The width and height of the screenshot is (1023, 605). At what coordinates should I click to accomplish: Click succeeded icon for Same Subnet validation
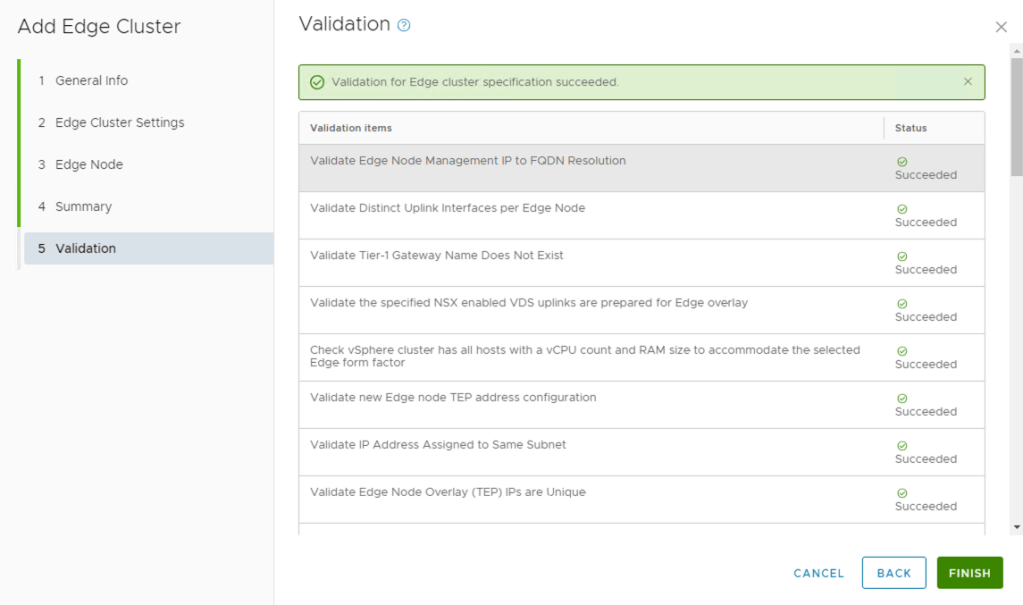pyautogui.click(x=902, y=445)
